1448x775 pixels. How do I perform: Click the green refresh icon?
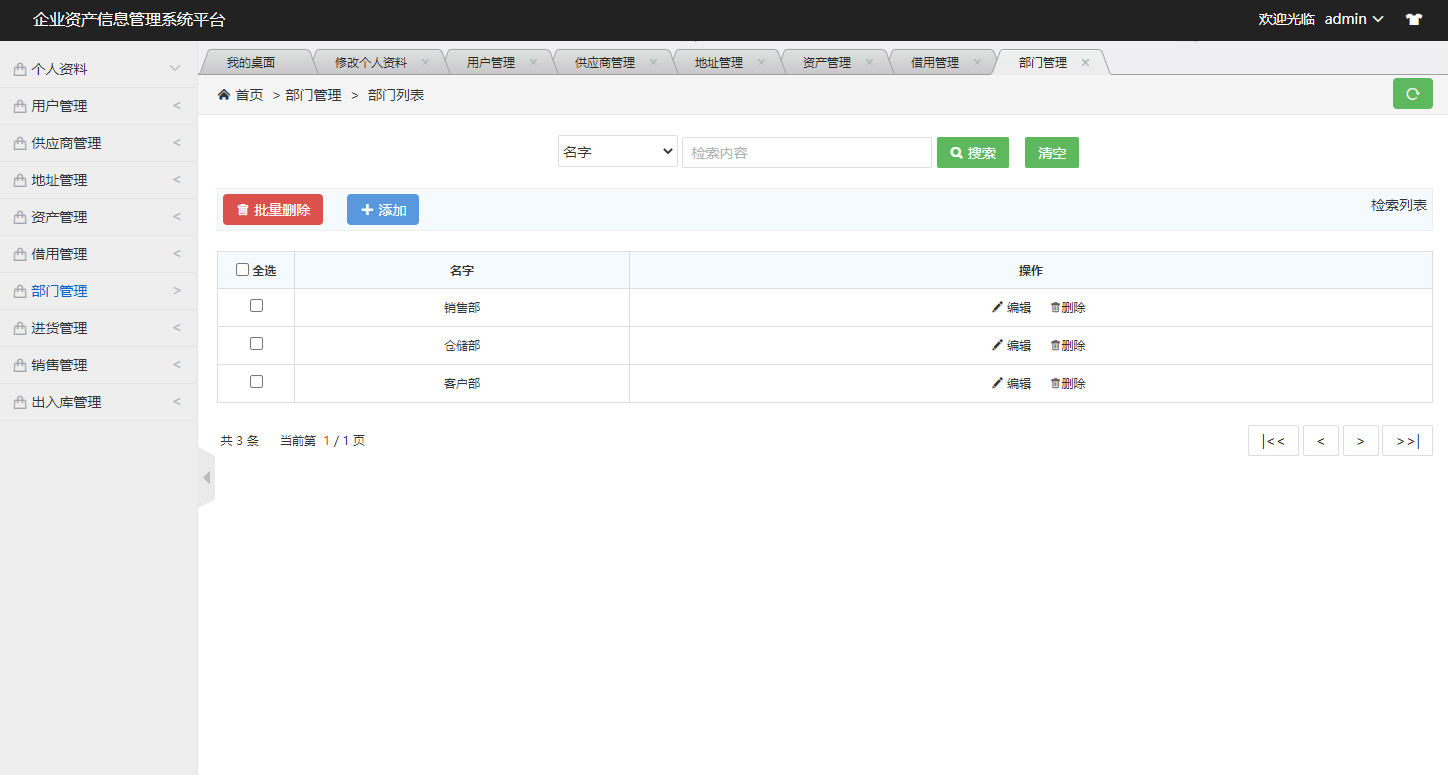1412,93
